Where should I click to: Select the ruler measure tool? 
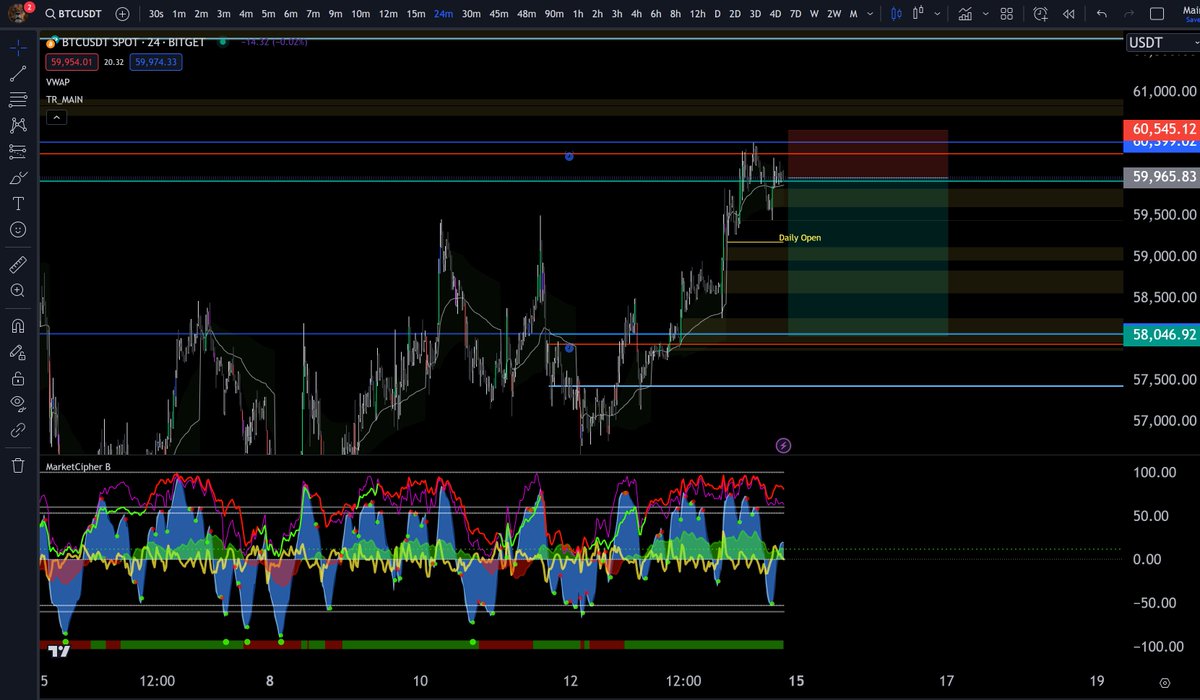tap(18, 264)
